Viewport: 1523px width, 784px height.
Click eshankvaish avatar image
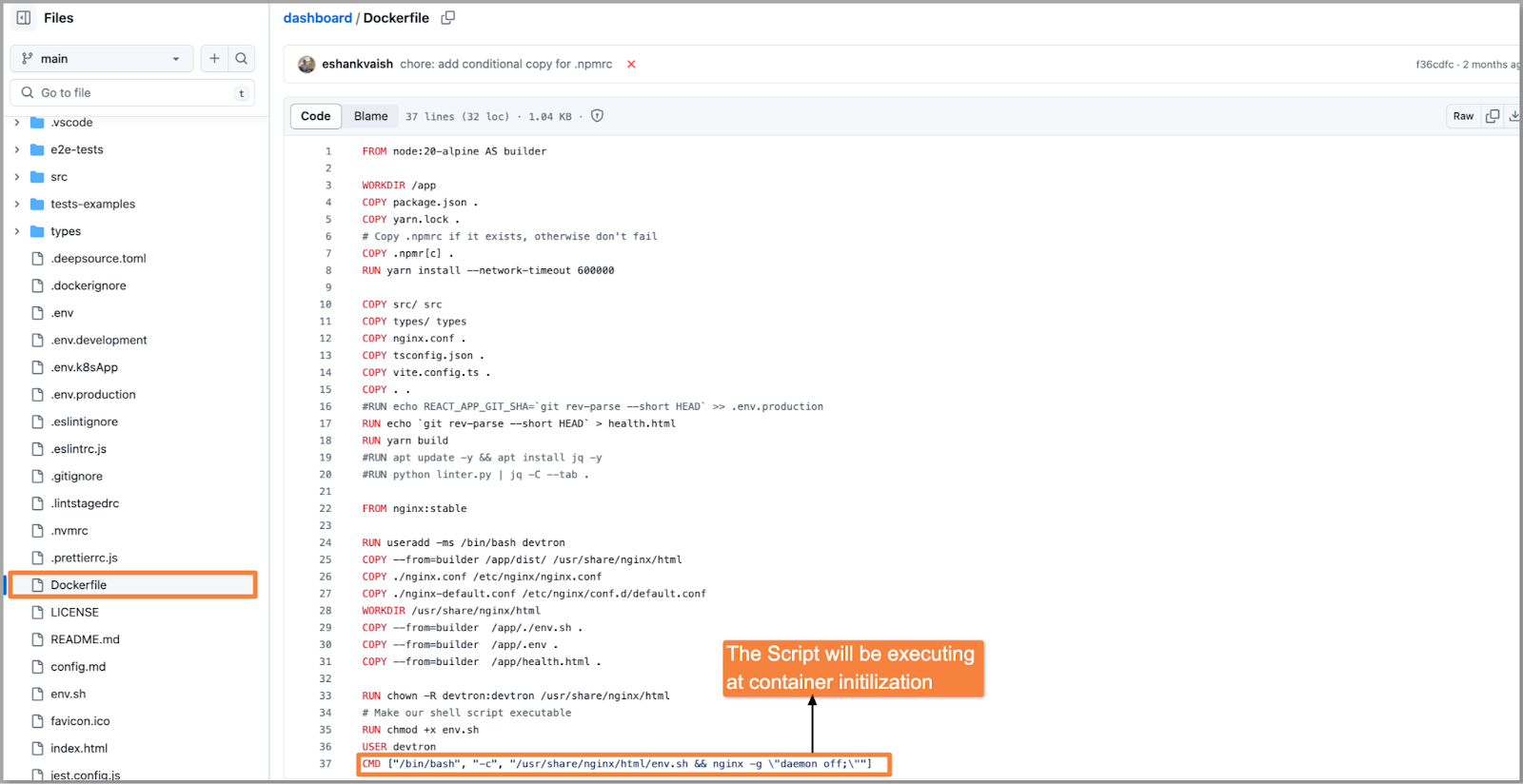click(x=307, y=65)
